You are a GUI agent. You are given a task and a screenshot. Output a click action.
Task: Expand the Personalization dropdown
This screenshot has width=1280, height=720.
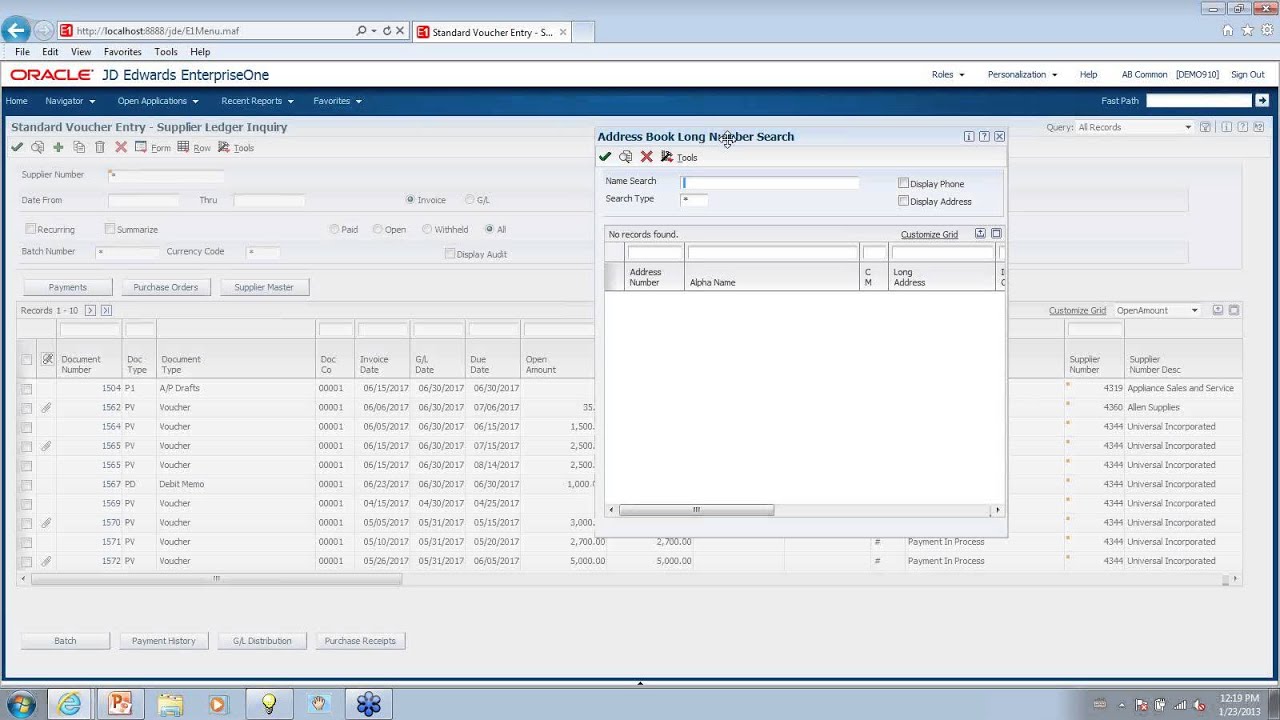coord(1022,75)
